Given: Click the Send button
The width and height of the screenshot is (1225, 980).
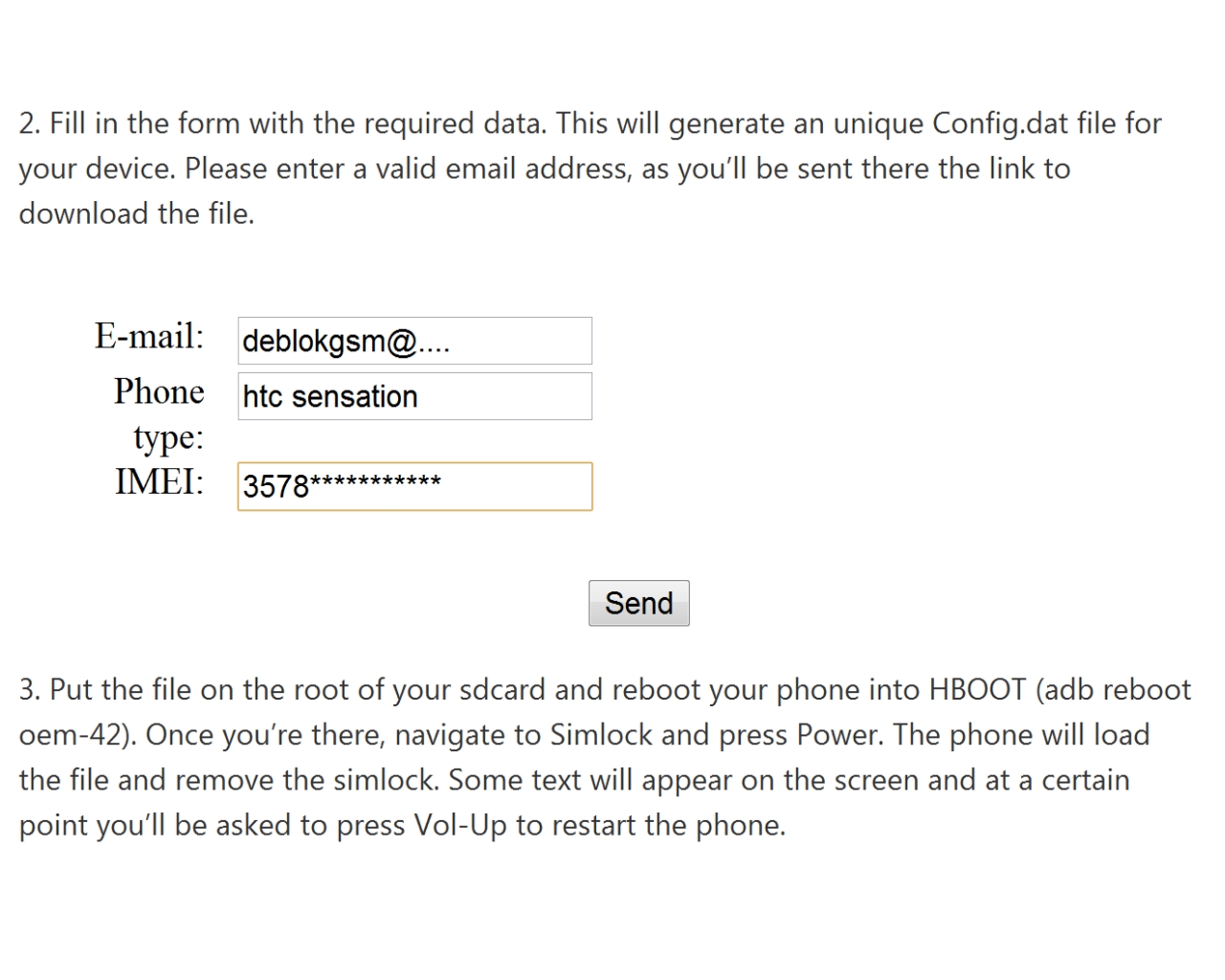Looking at the screenshot, I should 638,603.
